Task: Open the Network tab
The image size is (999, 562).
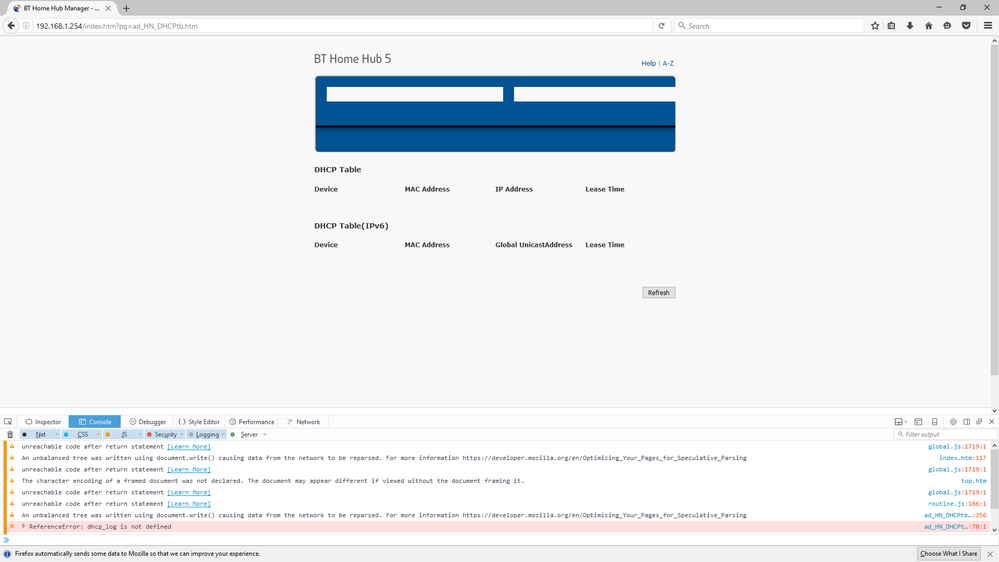Action: pos(303,422)
